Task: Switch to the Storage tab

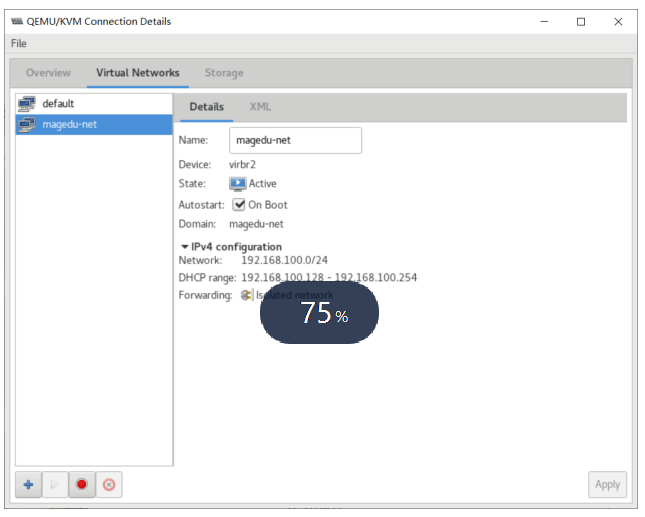Action: tap(224, 73)
